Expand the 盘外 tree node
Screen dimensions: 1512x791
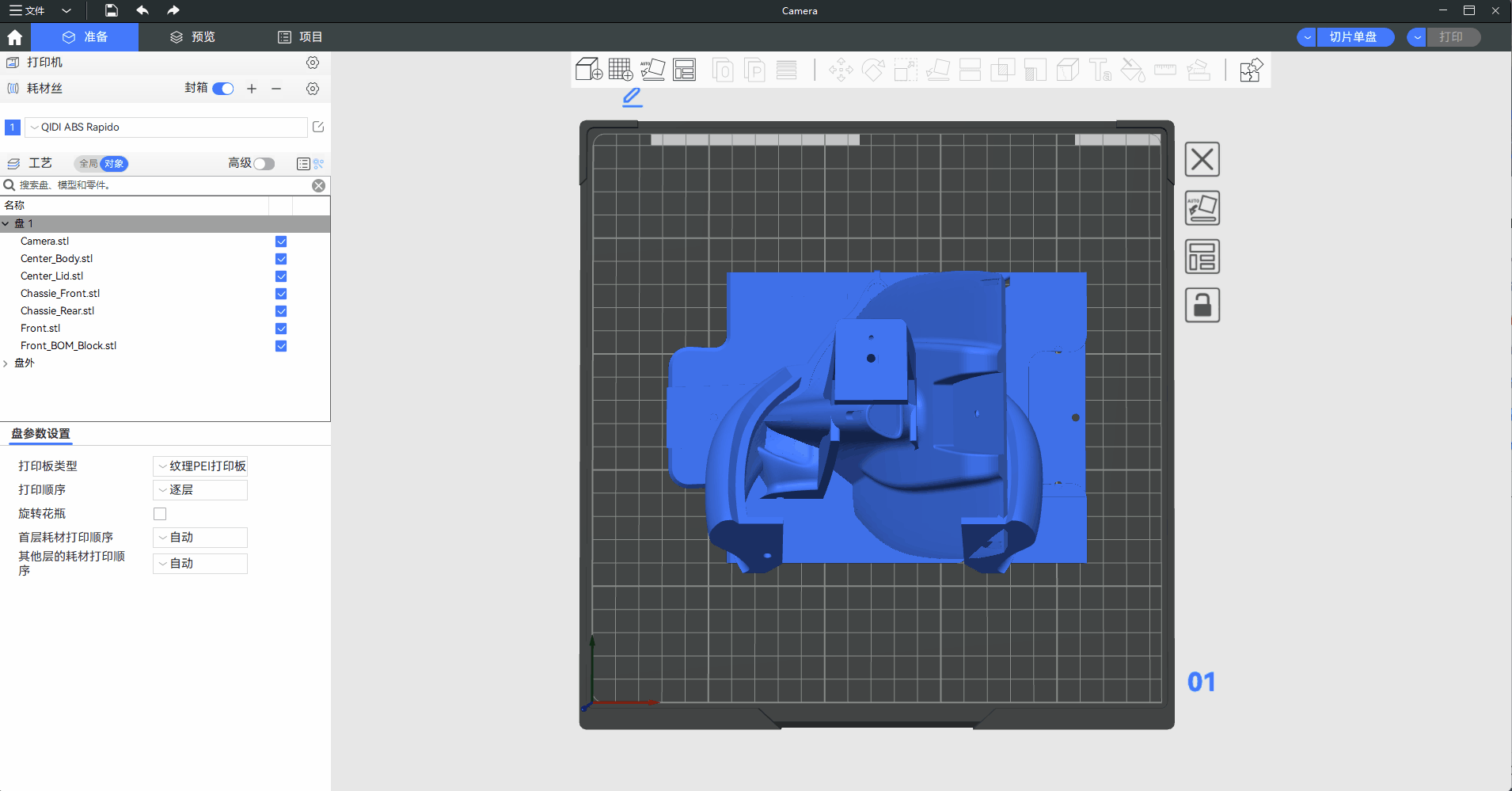6,363
